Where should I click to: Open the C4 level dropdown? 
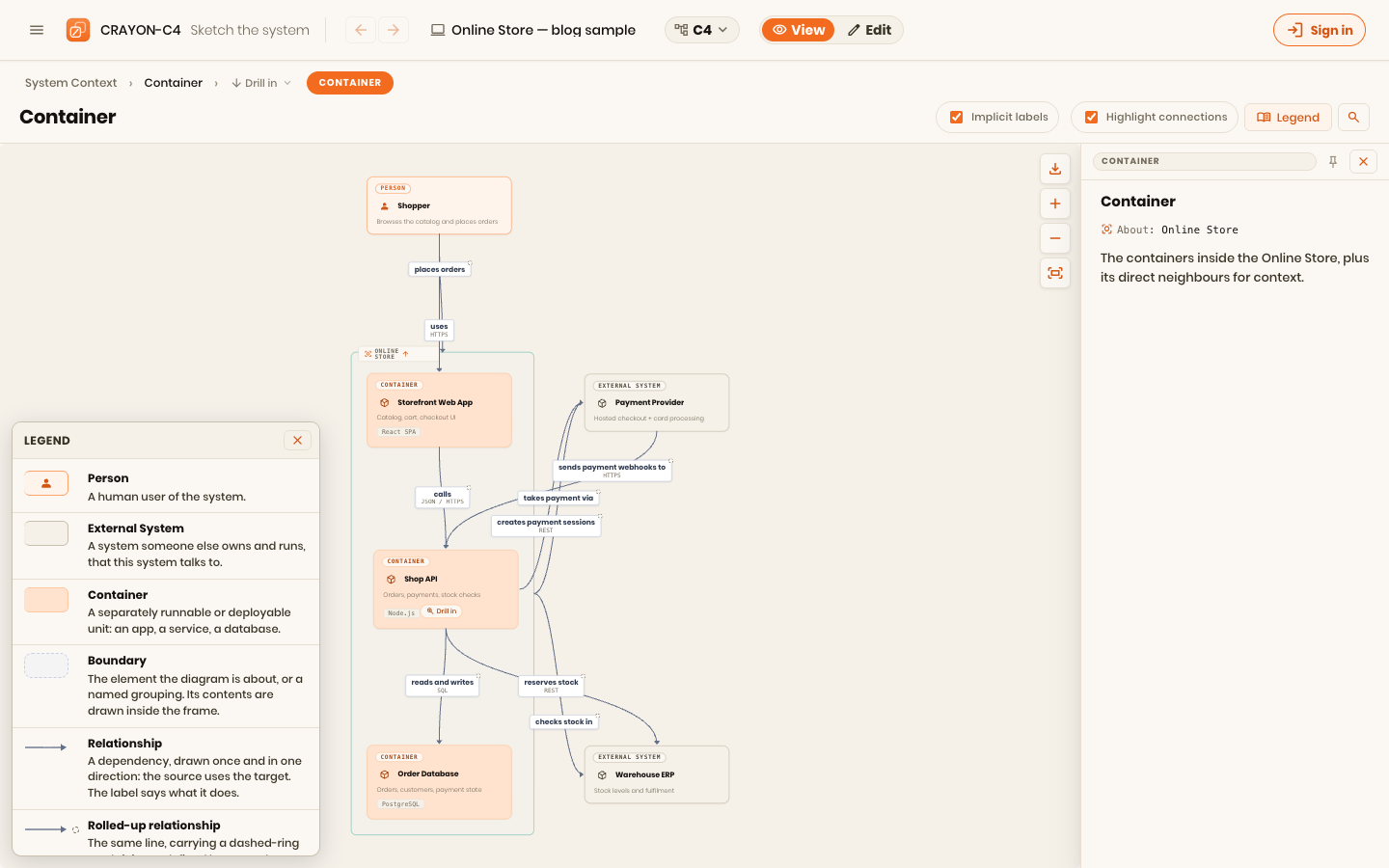click(x=702, y=30)
